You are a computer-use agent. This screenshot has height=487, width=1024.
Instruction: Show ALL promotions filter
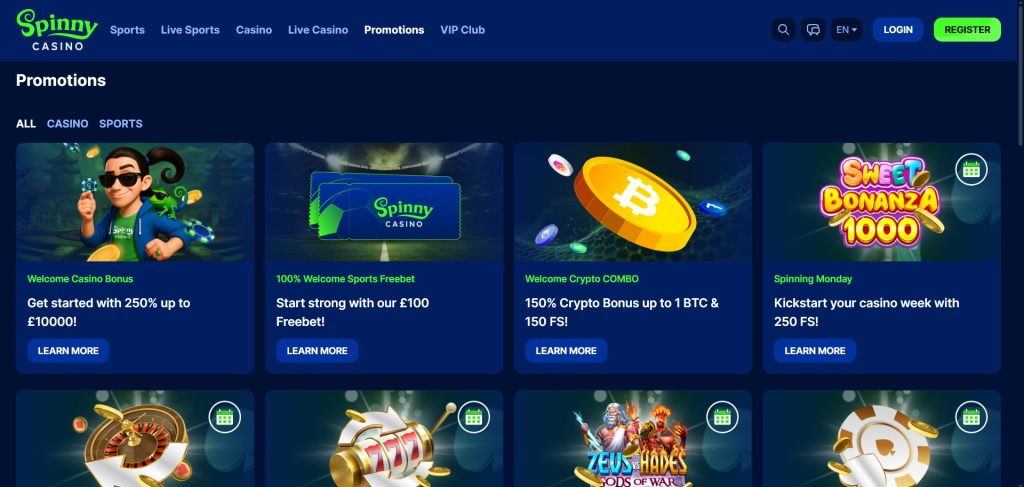pyautogui.click(x=26, y=123)
